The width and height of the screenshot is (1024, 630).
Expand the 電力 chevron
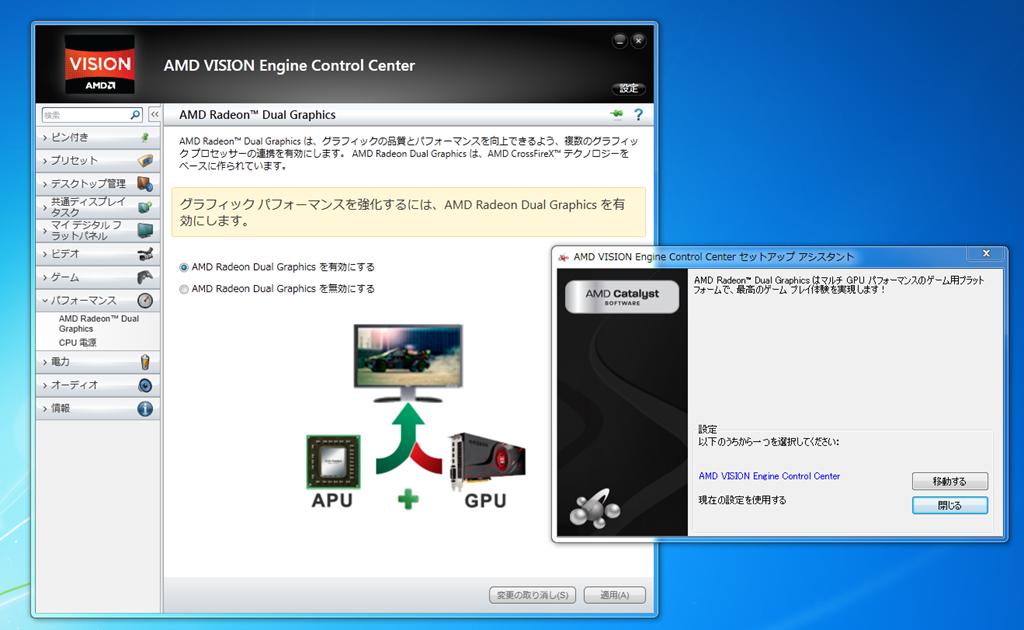coord(45,362)
